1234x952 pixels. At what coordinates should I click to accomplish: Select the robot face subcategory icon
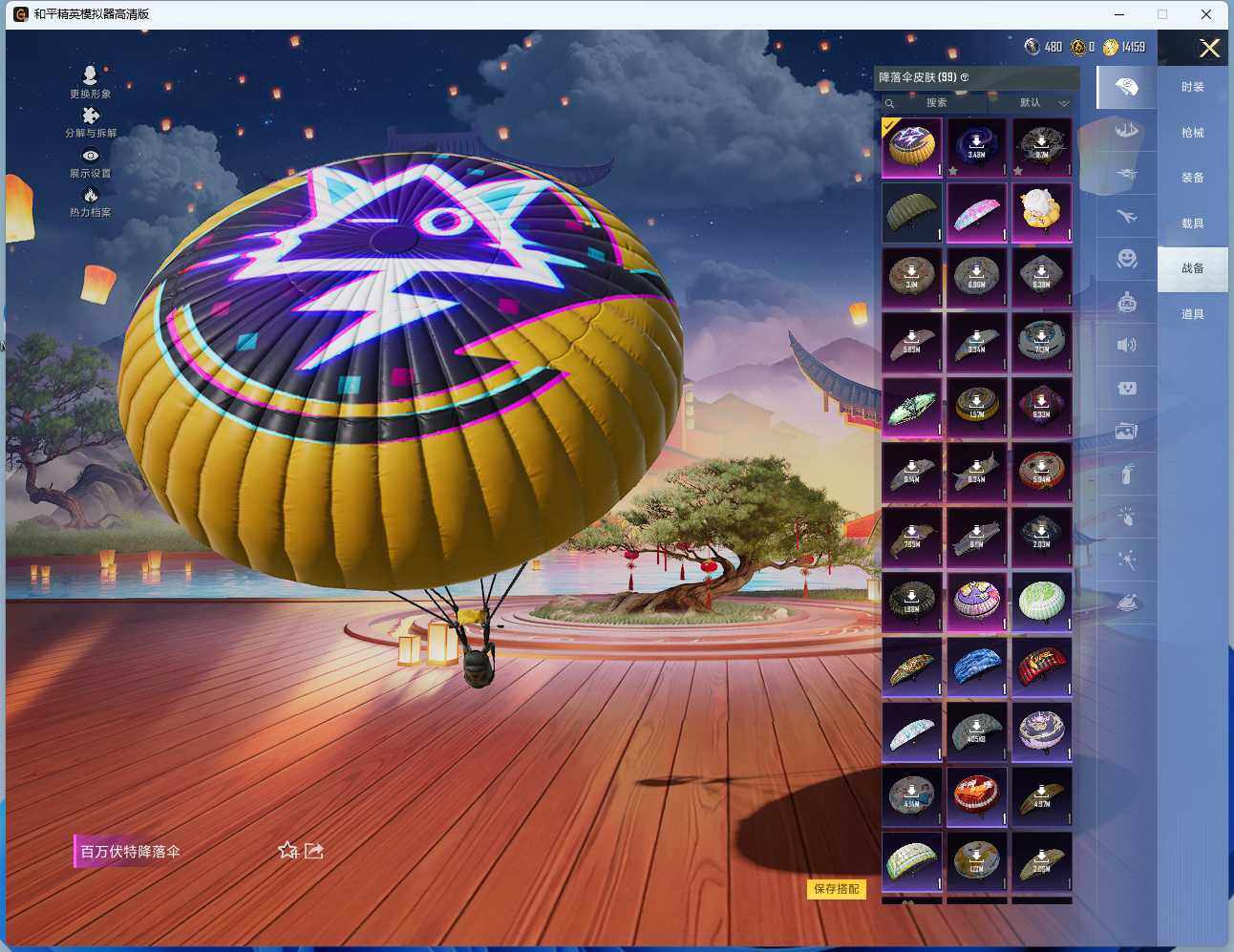click(x=1127, y=302)
